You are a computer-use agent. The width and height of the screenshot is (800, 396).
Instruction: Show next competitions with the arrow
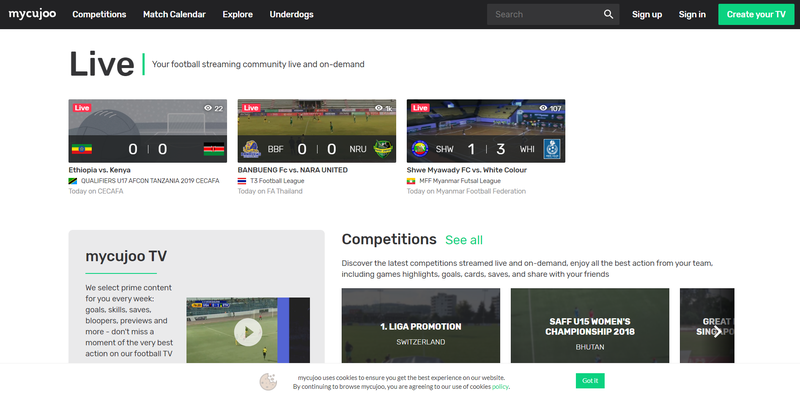[x=717, y=332]
